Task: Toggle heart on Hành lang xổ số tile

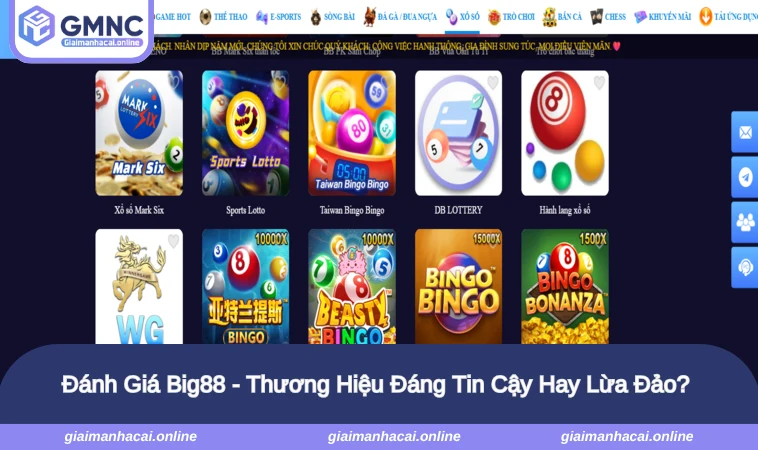Action: coord(599,83)
